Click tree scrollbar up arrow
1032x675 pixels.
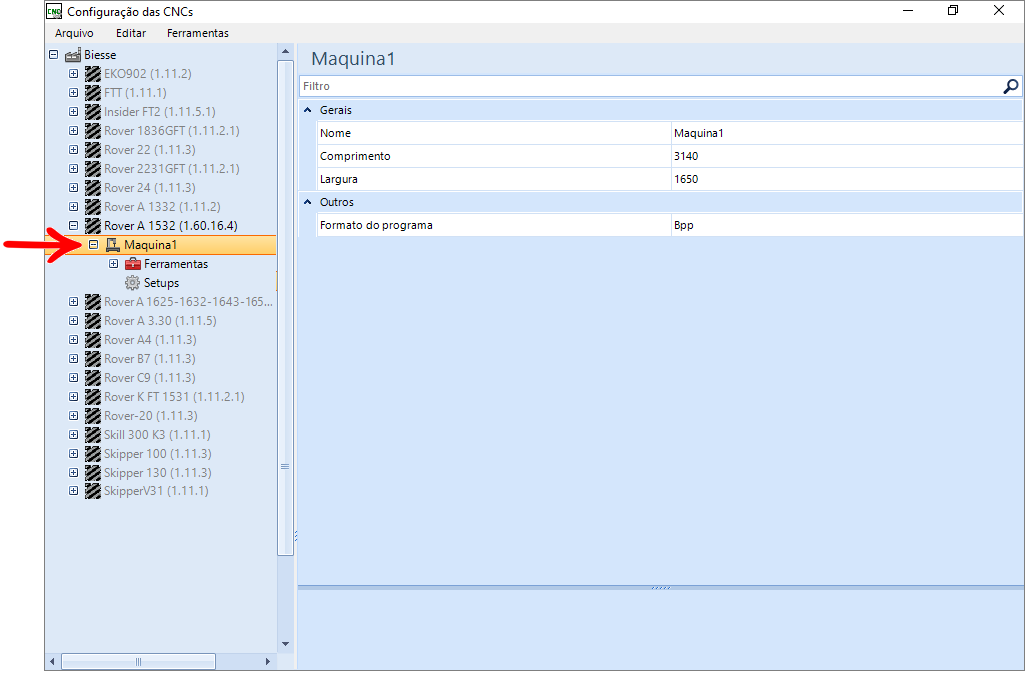tap(286, 51)
